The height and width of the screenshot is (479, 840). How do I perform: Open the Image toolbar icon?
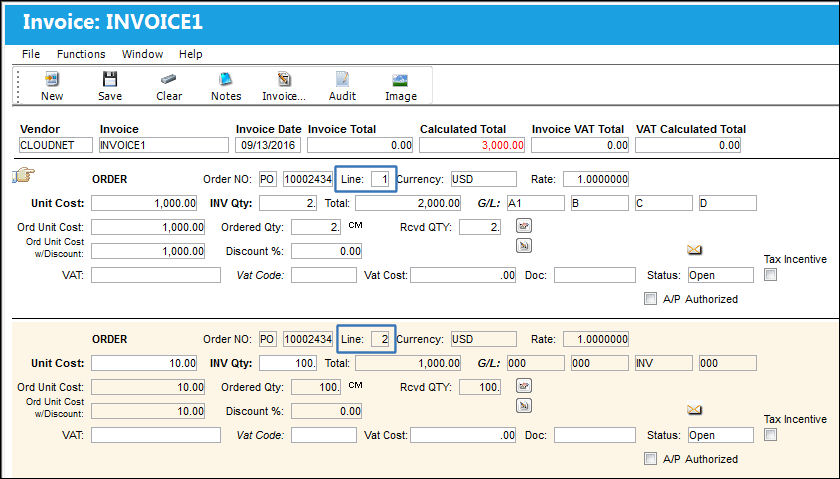(x=400, y=80)
